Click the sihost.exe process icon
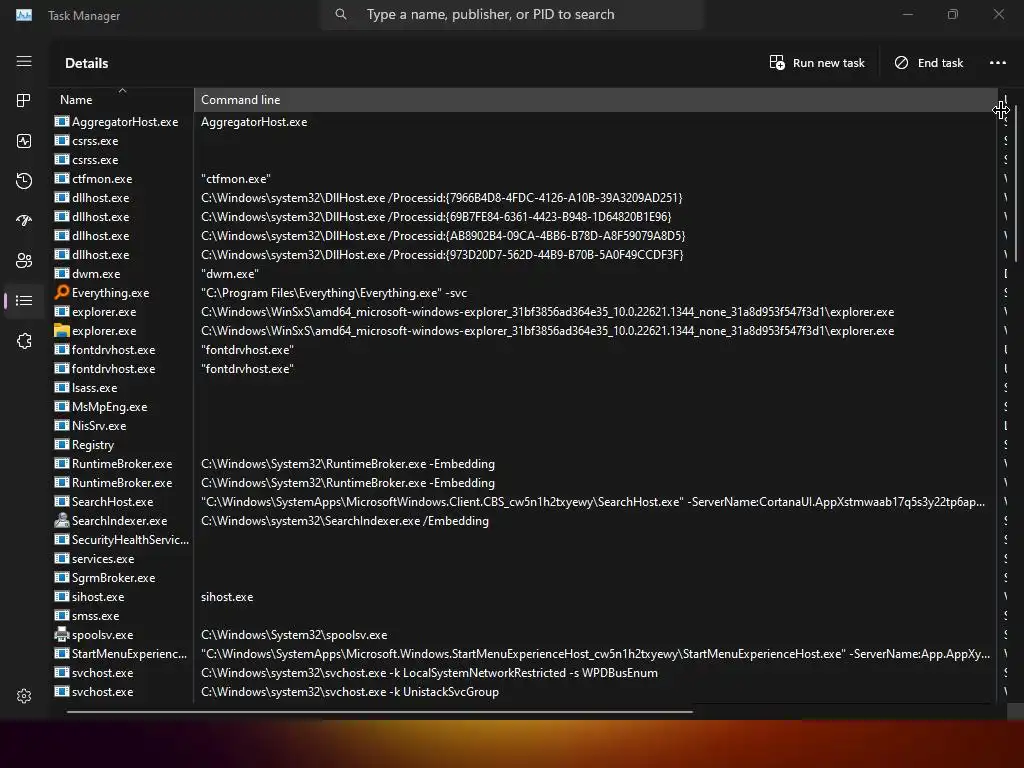 (x=62, y=596)
